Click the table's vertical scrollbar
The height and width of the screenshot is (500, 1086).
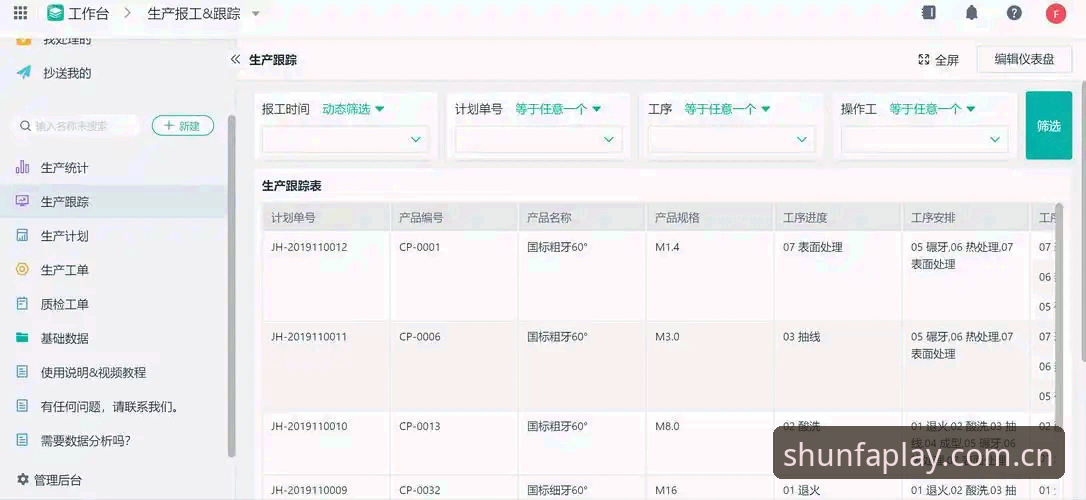(x=1058, y=313)
